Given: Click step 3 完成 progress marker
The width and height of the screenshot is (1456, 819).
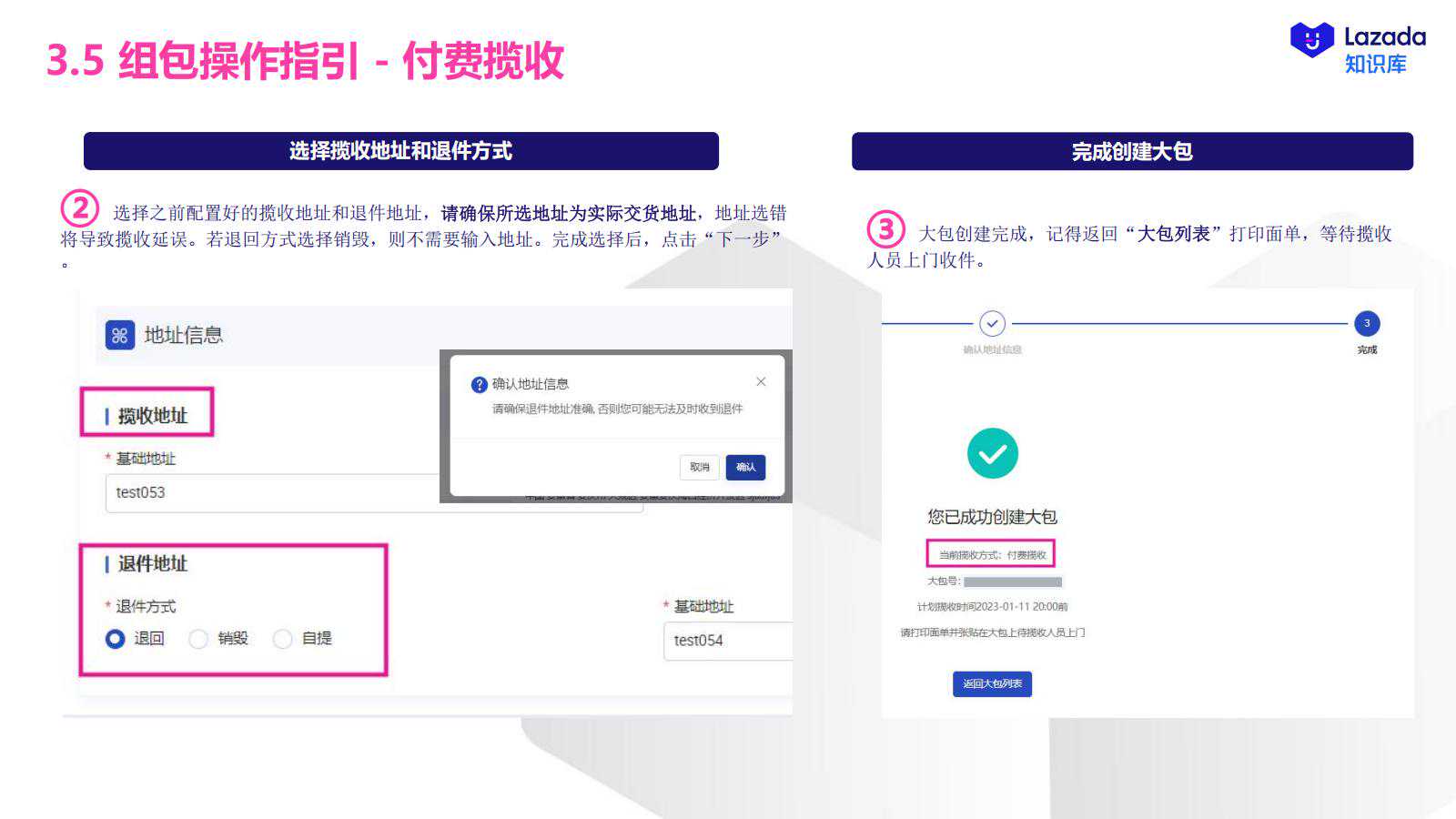Looking at the screenshot, I should click(x=1367, y=324).
